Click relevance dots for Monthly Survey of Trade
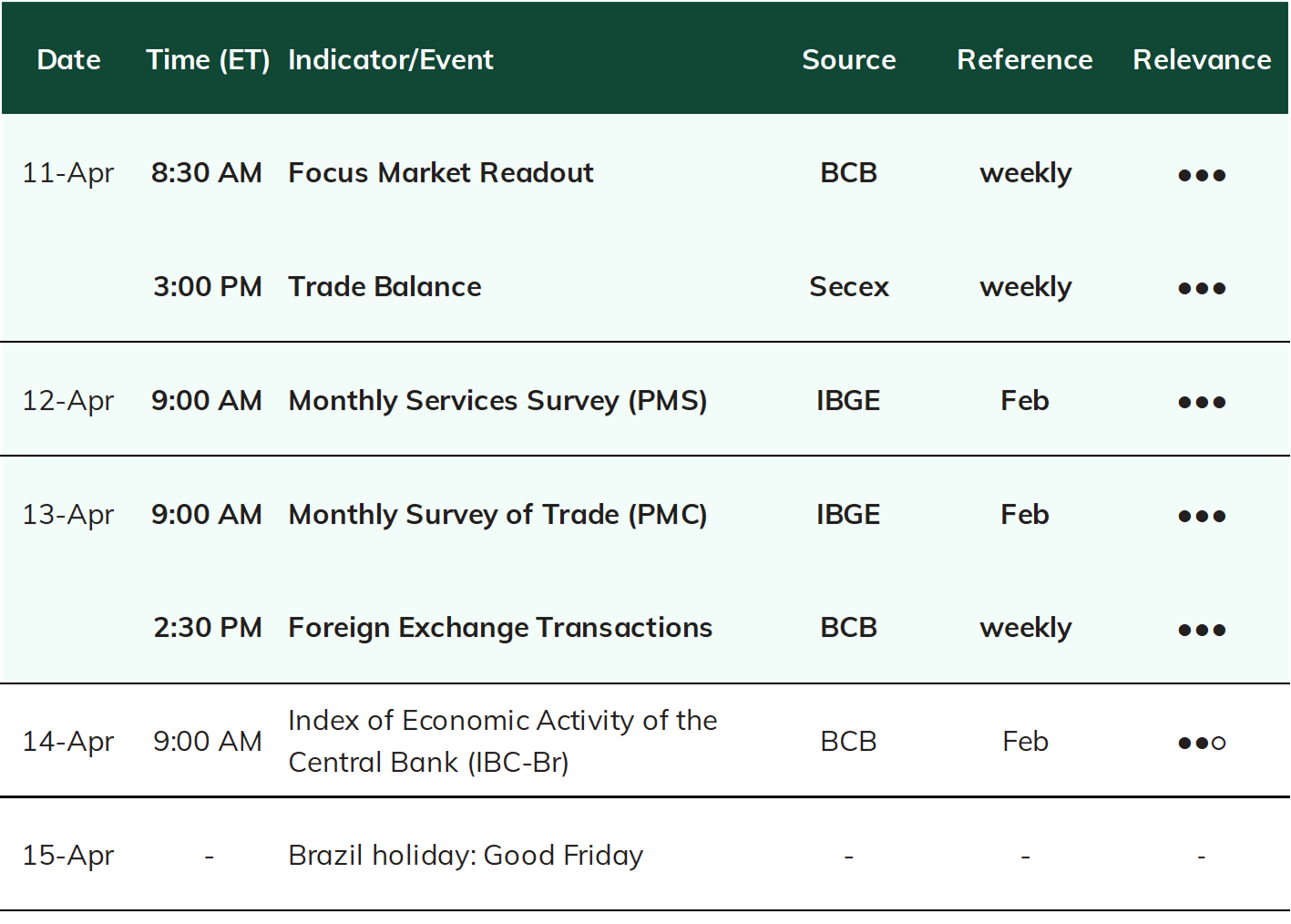This screenshot has width=1291, height=924. 1202,516
